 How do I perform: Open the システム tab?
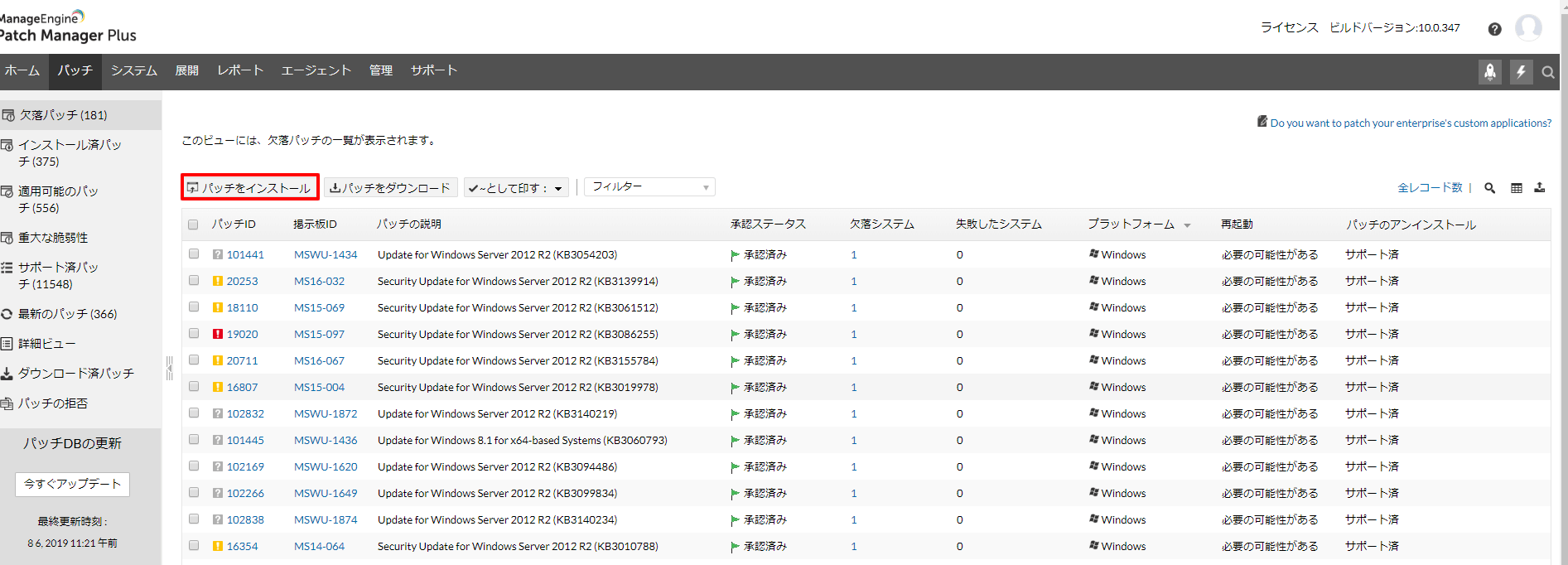click(133, 71)
